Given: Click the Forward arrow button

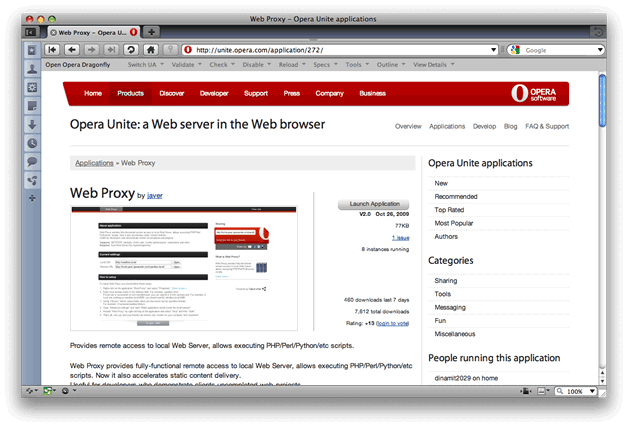Looking at the screenshot, I should tap(91, 50).
